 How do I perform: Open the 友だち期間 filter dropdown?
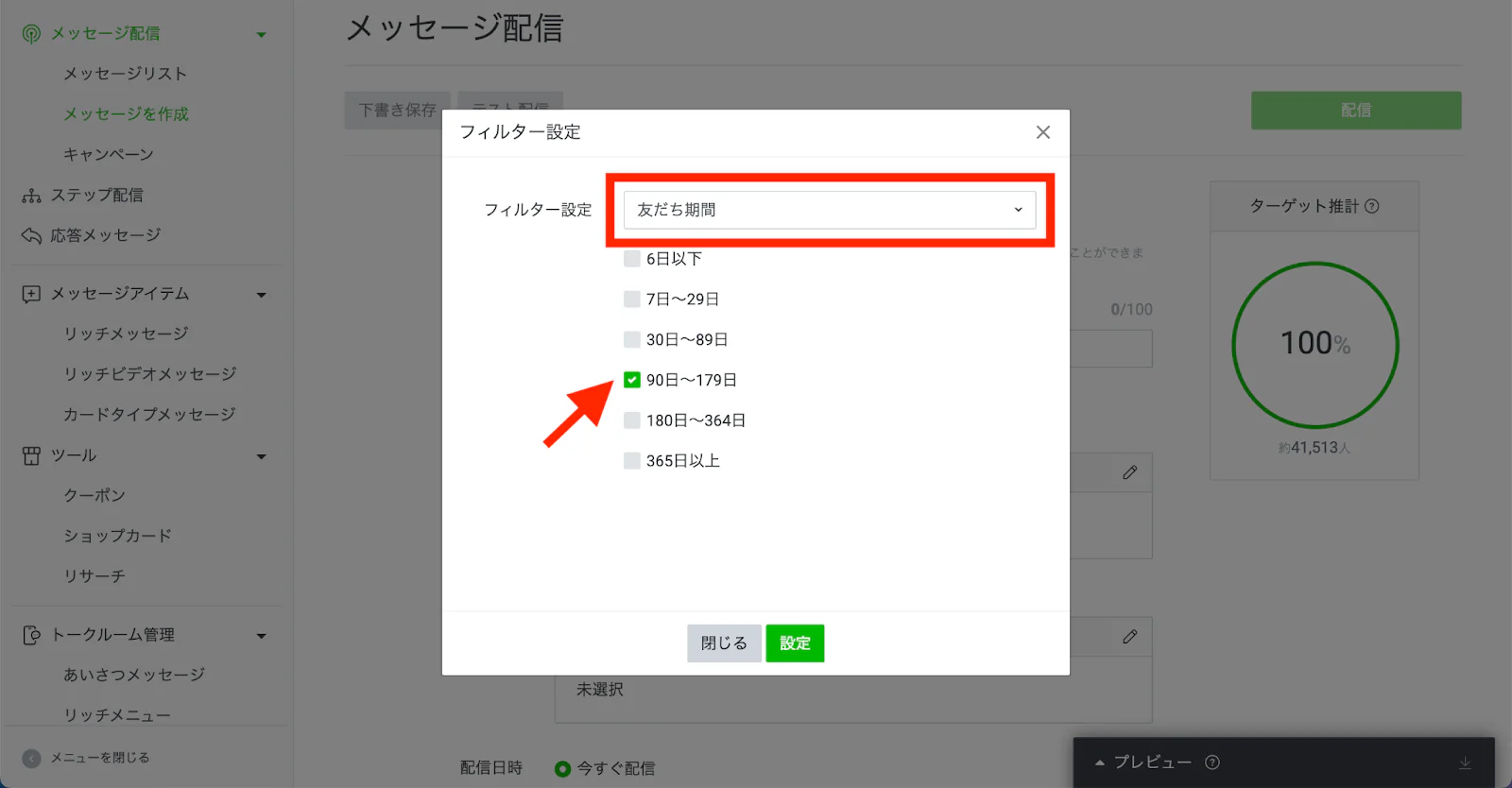(x=829, y=210)
